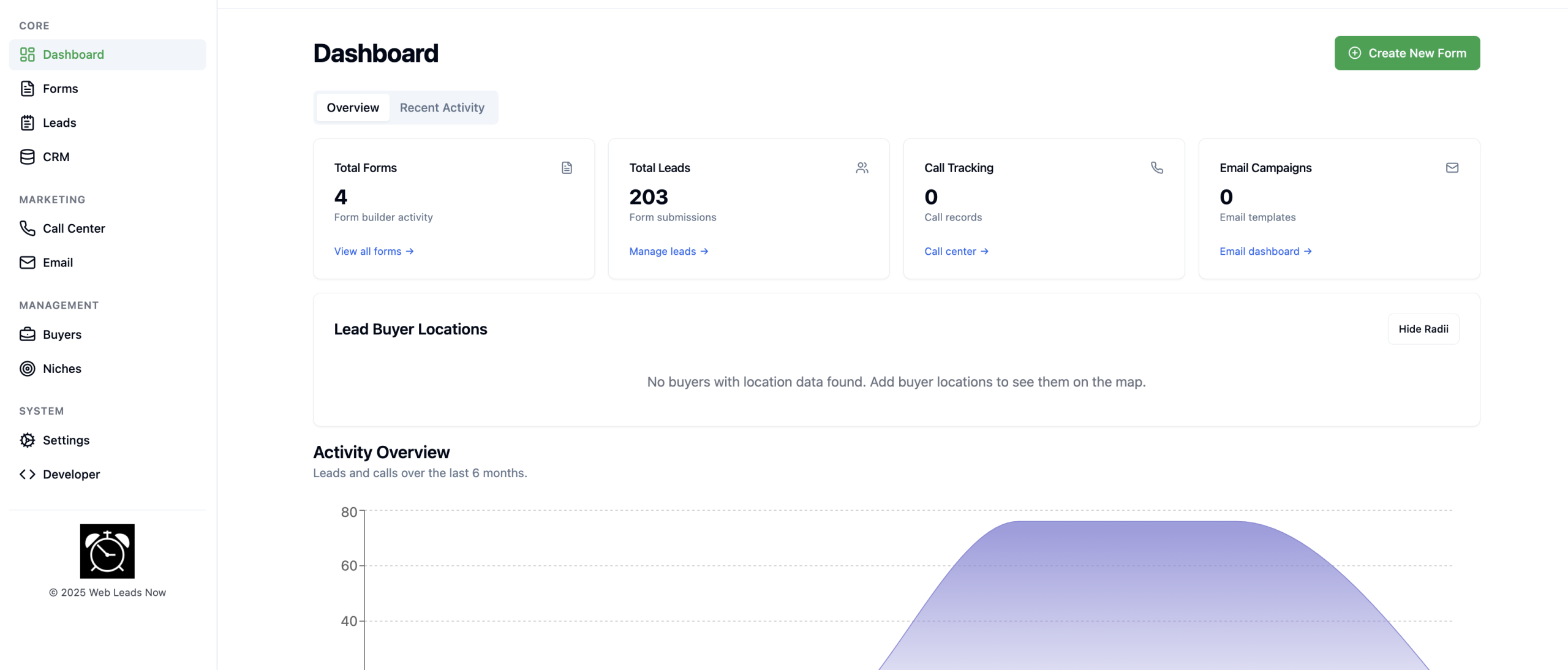Go to the Buyers page
This screenshot has height=670, width=1568.
[107, 334]
